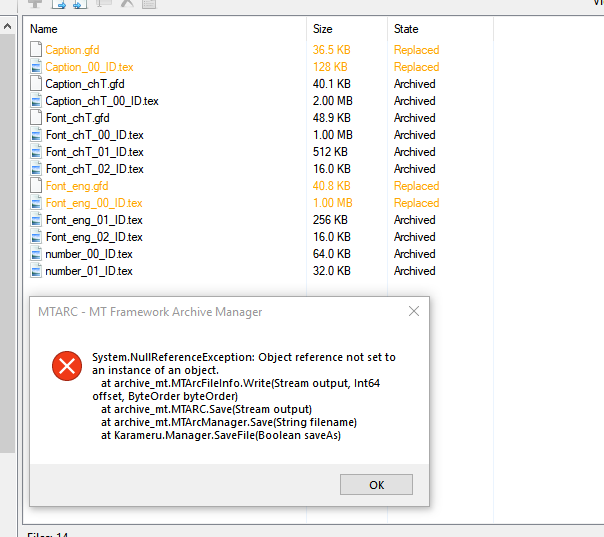Select the Font_eng_02_ID.tex file name
The width and height of the screenshot is (604, 537).
[x=94, y=237]
